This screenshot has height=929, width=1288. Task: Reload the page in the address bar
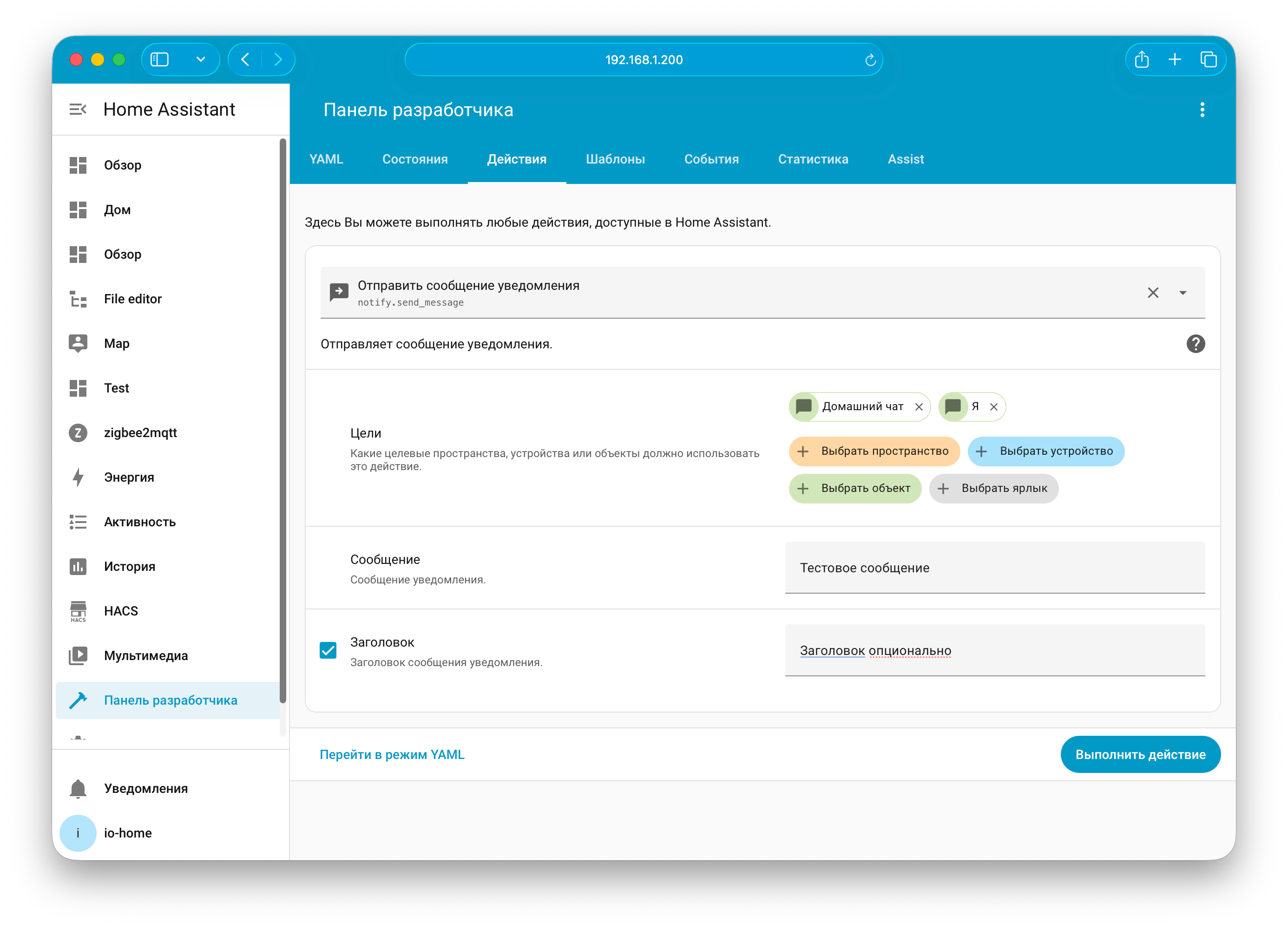pyautogui.click(x=870, y=59)
